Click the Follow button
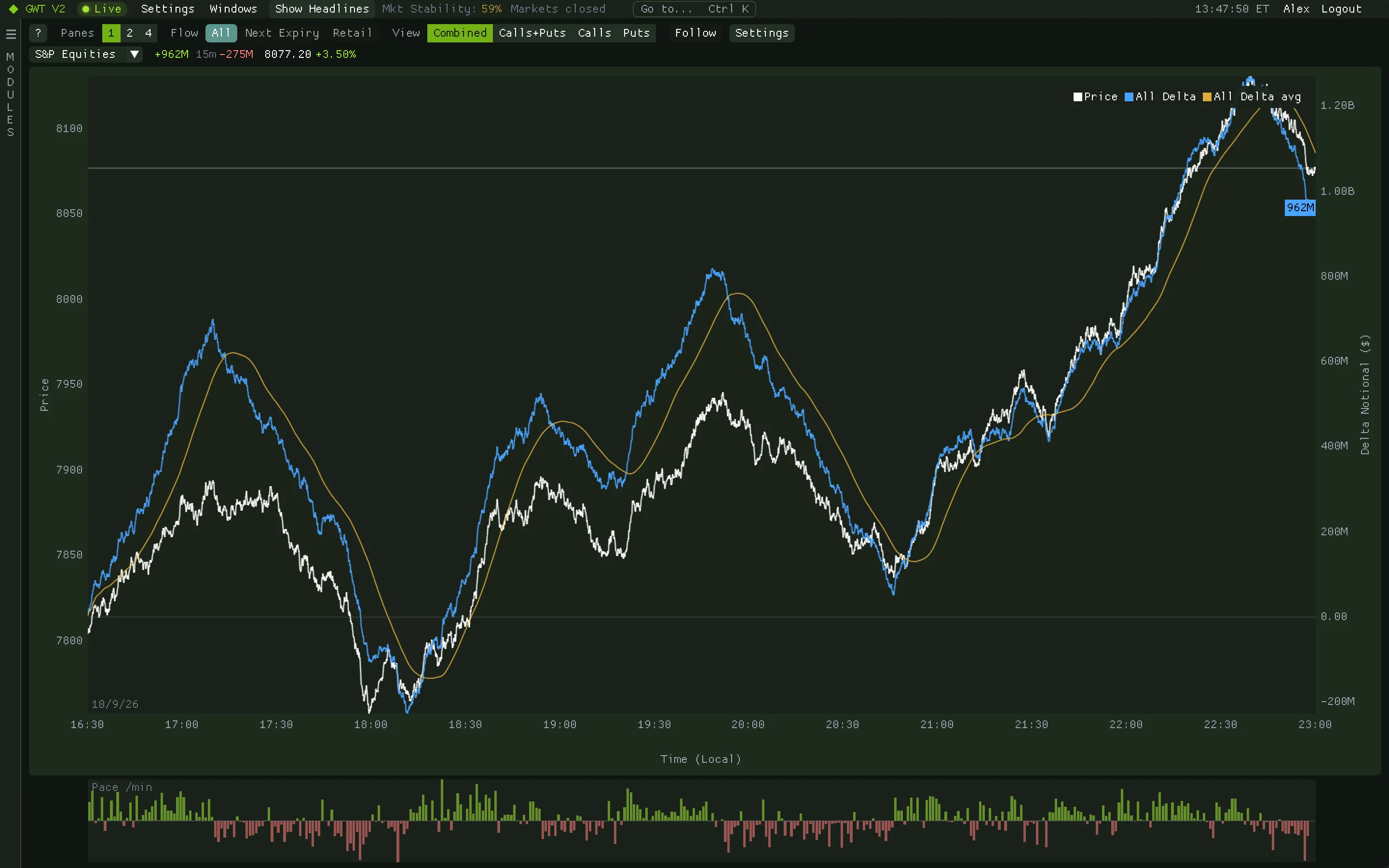The width and height of the screenshot is (1389, 868). click(x=695, y=33)
